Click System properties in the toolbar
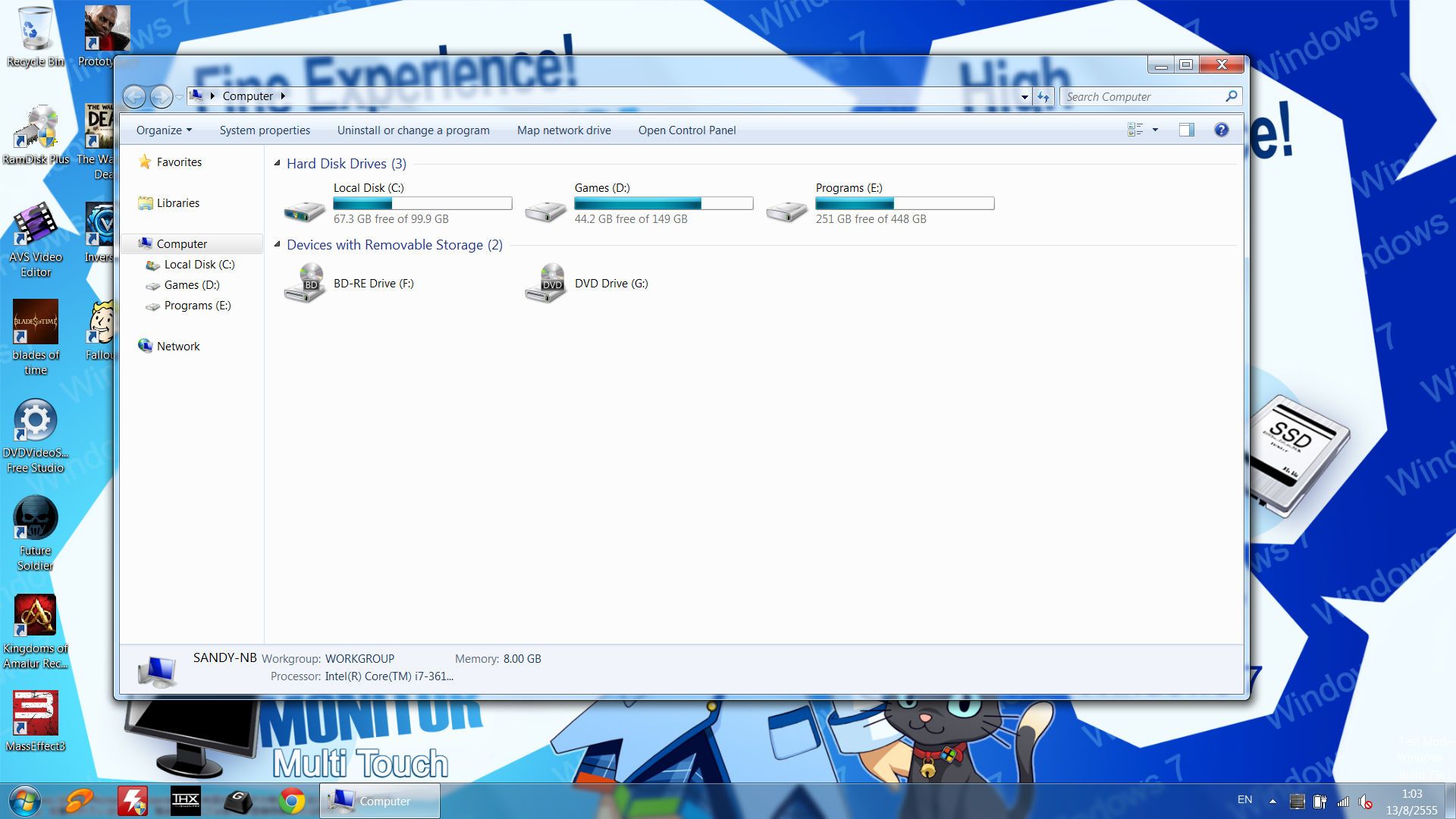The image size is (1456, 819). click(265, 130)
